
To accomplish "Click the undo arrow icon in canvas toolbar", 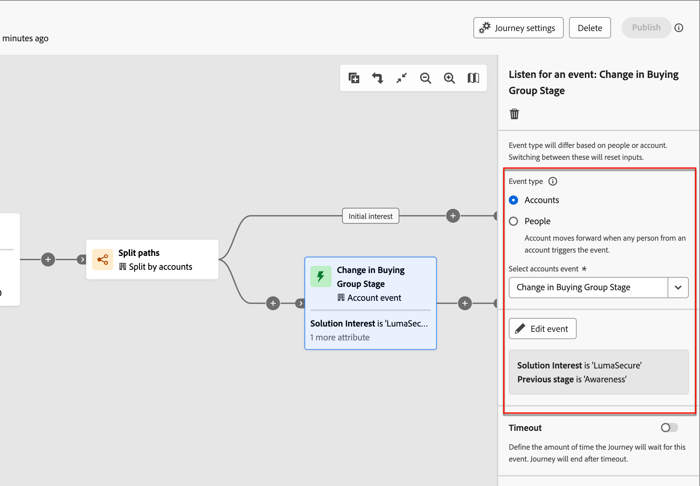I will tap(378, 78).
